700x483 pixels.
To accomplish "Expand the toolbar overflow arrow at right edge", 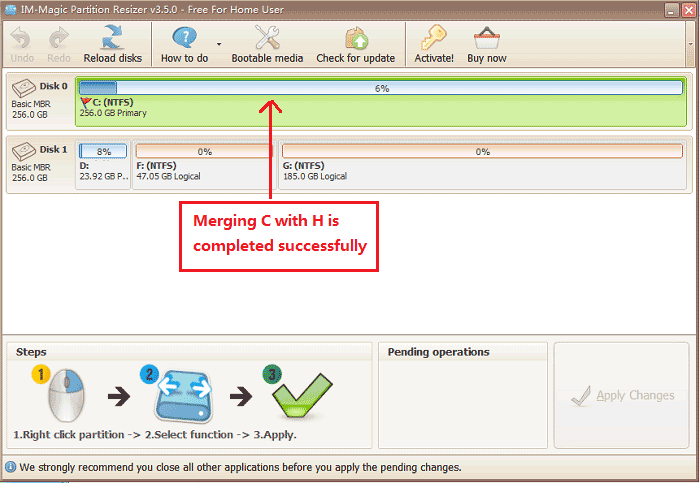I will pos(690,44).
